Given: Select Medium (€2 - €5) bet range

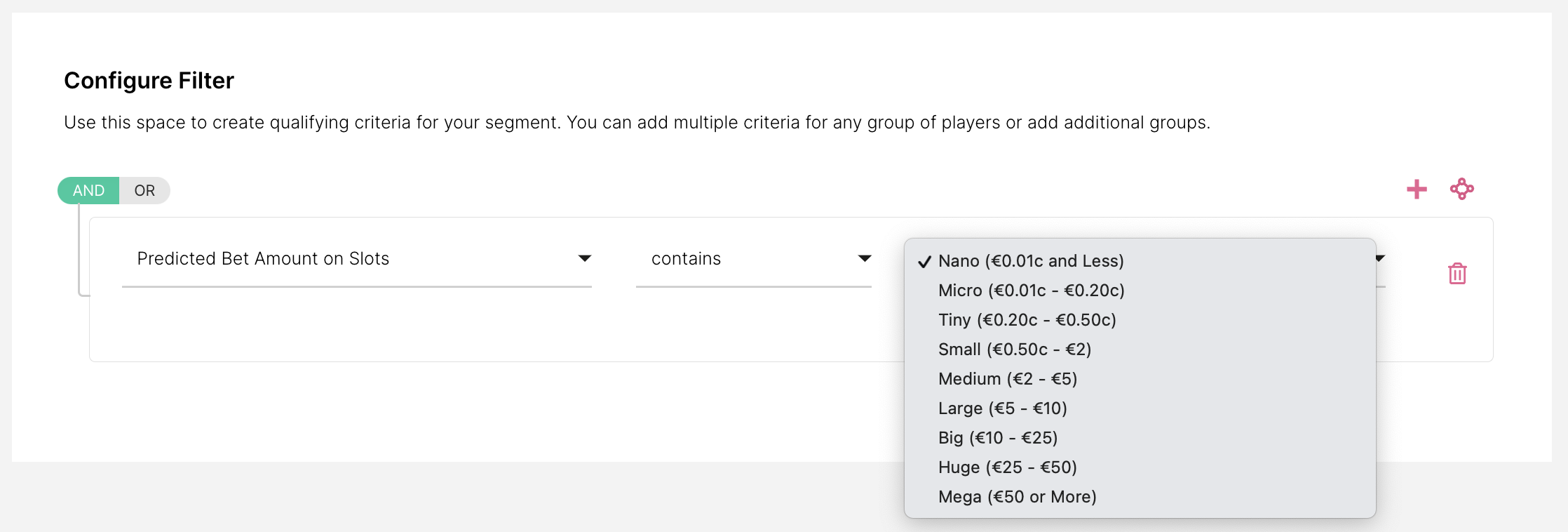Looking at the screenshot, I should pyautogui.click(x=1007, y=379).
